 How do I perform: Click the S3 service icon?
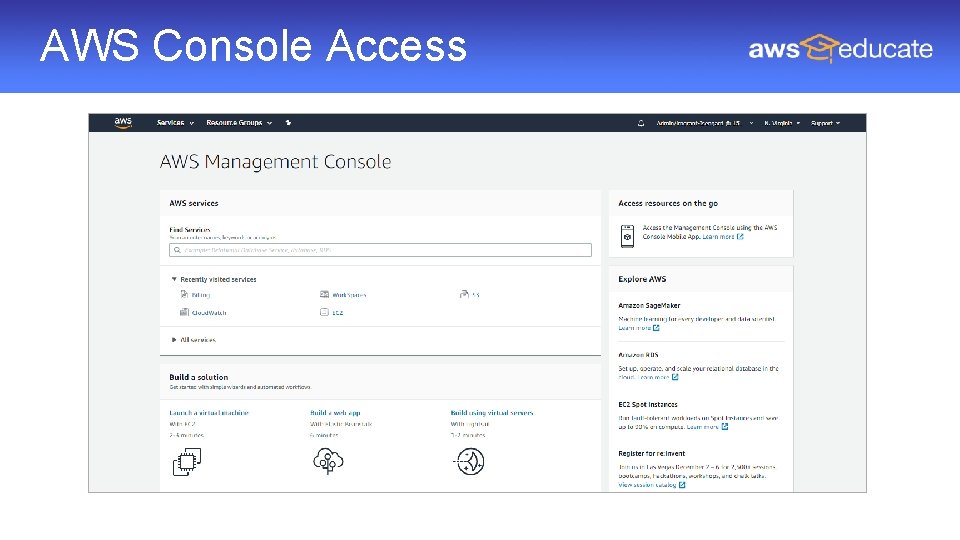pos(464,294)
